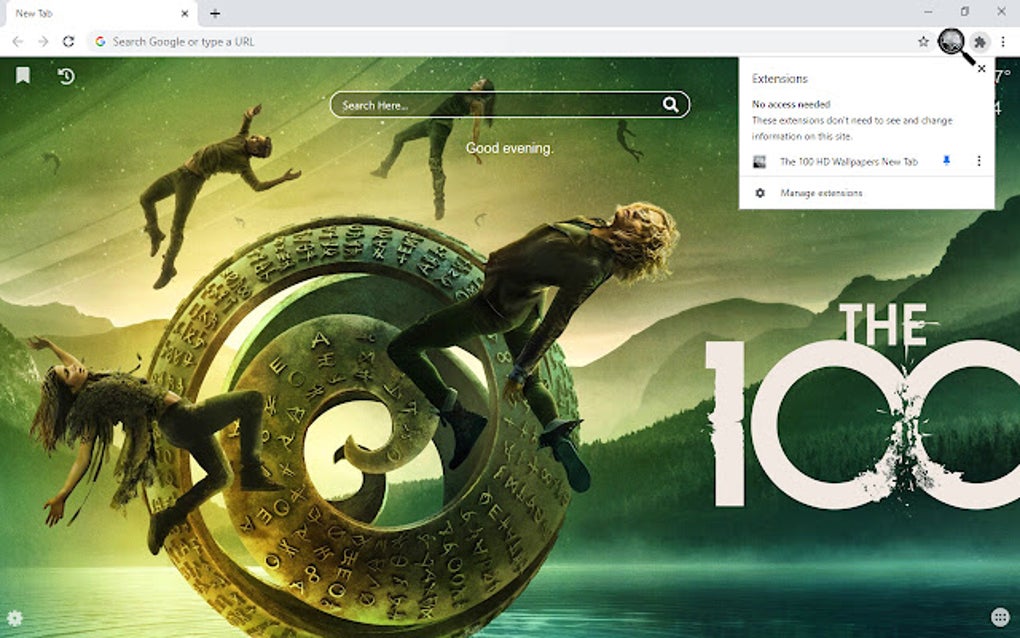The height and width of the screenshot is (638, 1020).
Task: Click the Google logo in the address bar
Action: [100, 42]
